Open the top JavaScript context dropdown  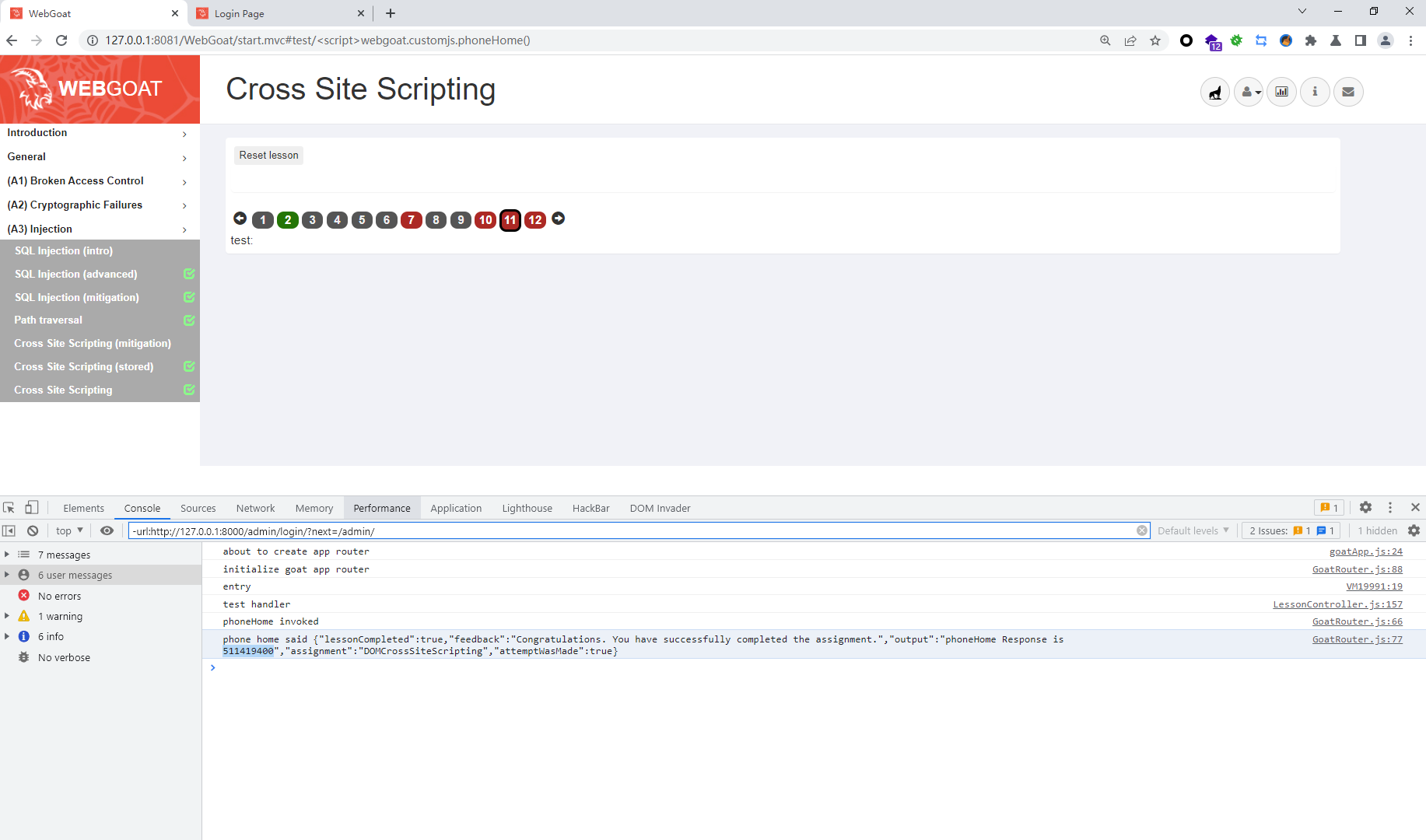pos(69,530)
